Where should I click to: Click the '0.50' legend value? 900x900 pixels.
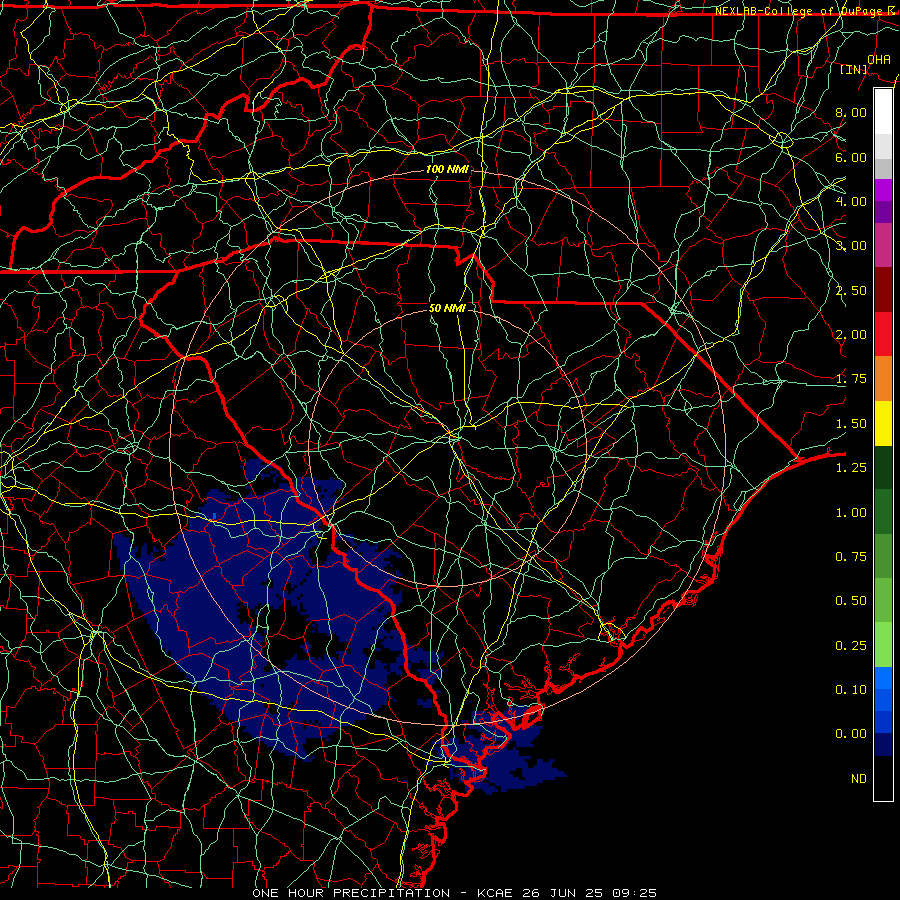tap(851, 600)
